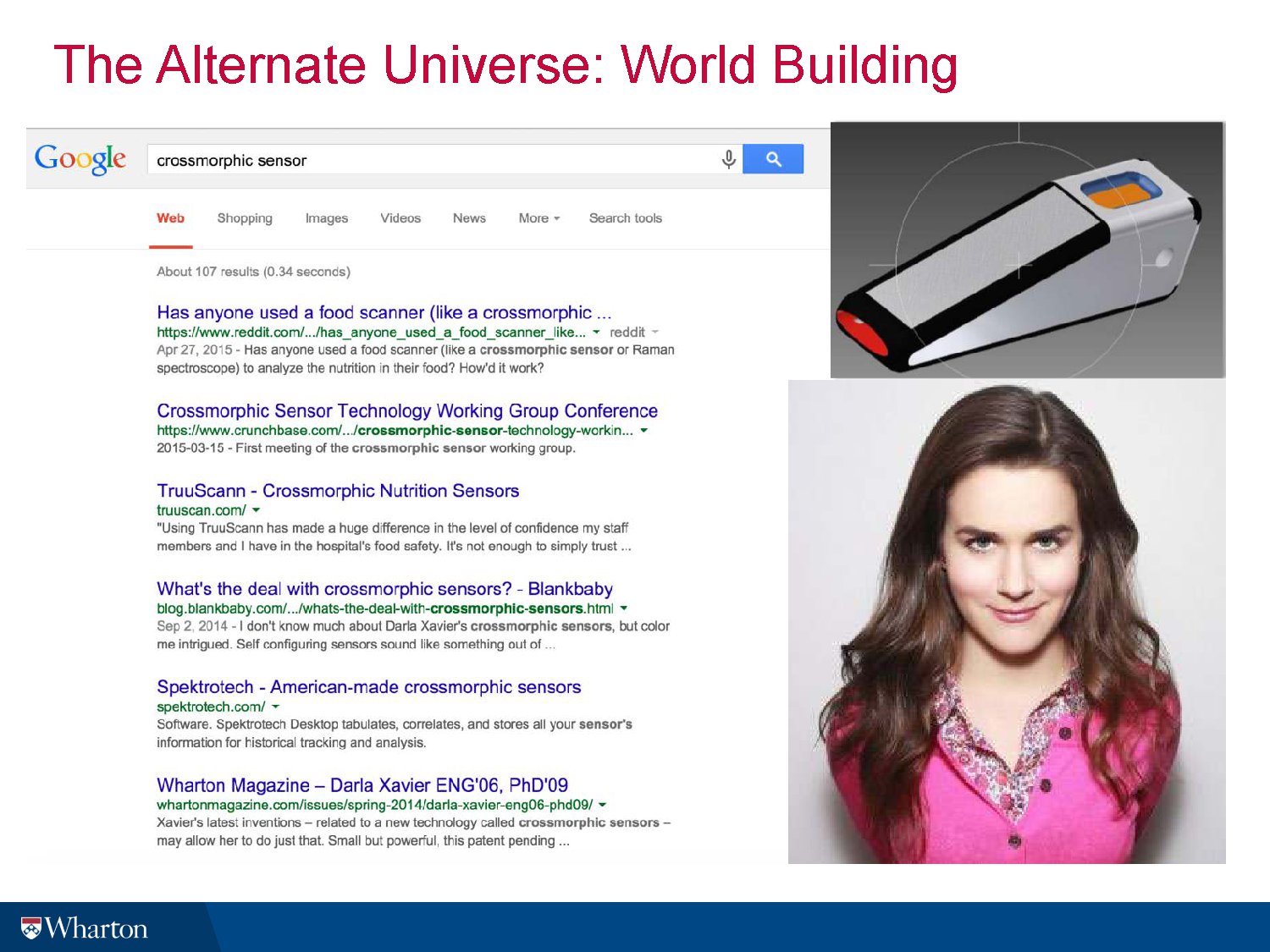
Task: Switch to the Videos tab
Action: 400,218
